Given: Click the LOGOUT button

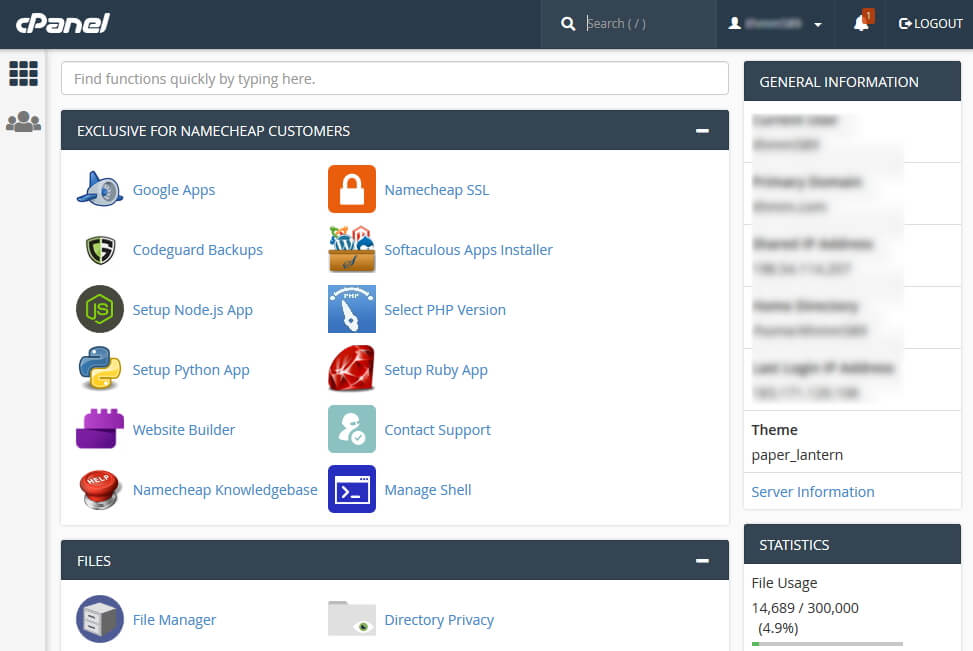Looking at the screenshot, I should tap(930, 24).
